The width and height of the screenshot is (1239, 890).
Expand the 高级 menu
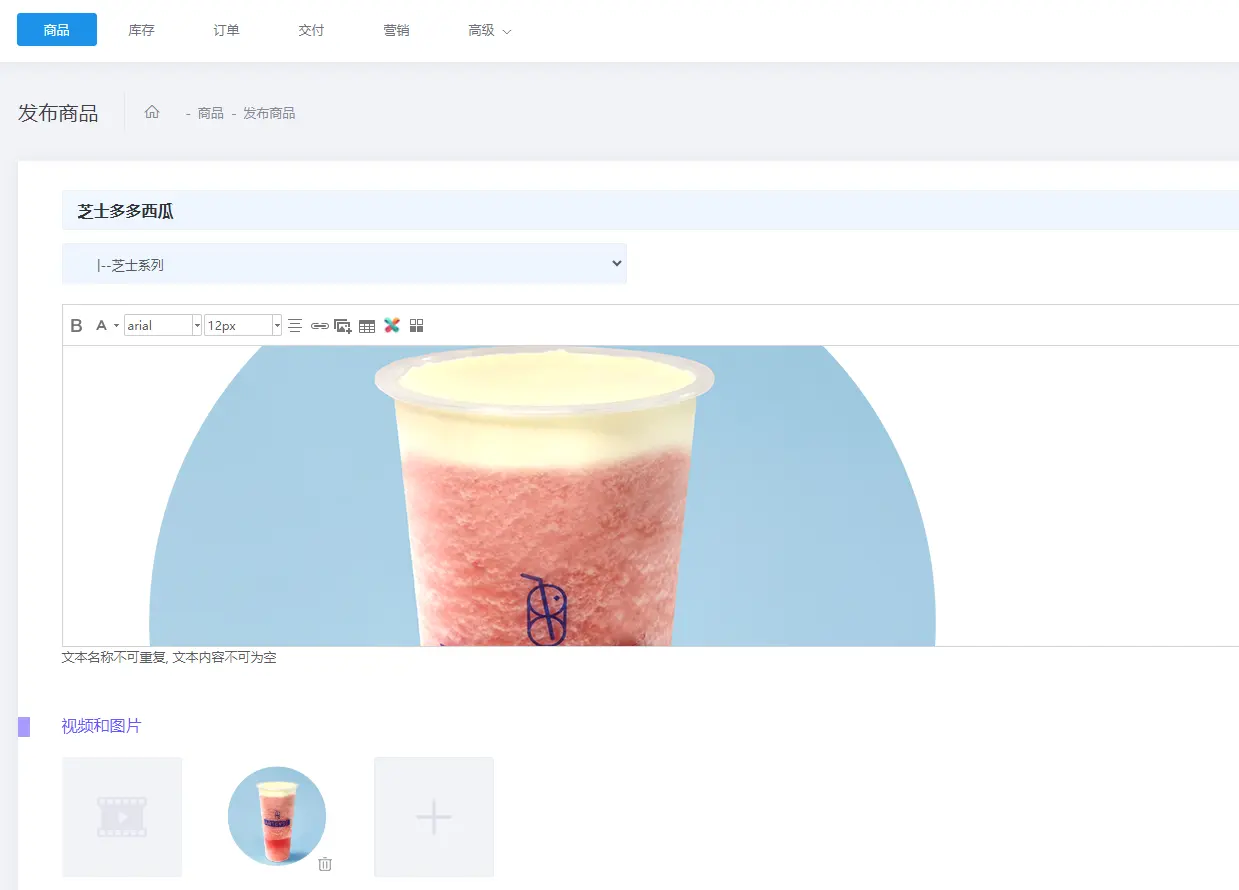489,30
